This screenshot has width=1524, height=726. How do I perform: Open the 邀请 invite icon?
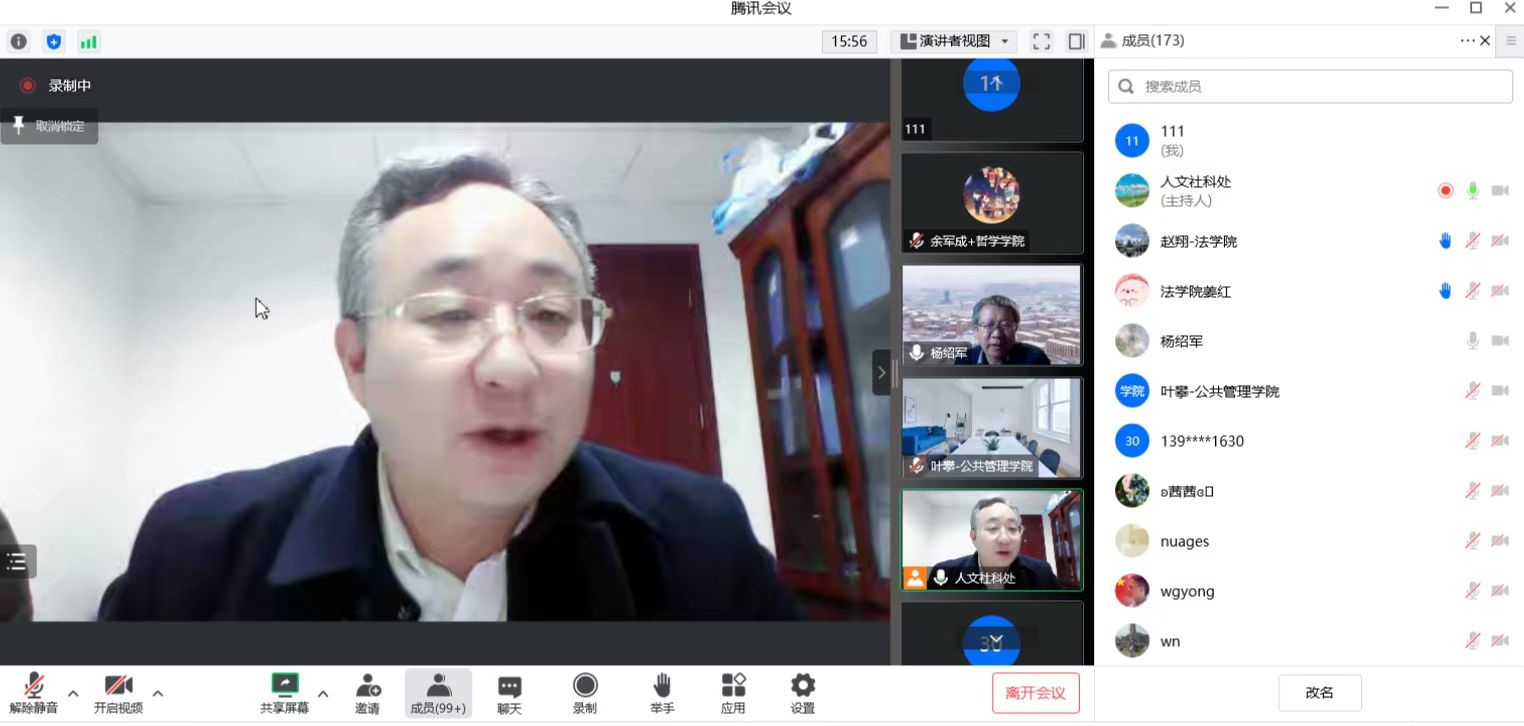click(367, 693)
